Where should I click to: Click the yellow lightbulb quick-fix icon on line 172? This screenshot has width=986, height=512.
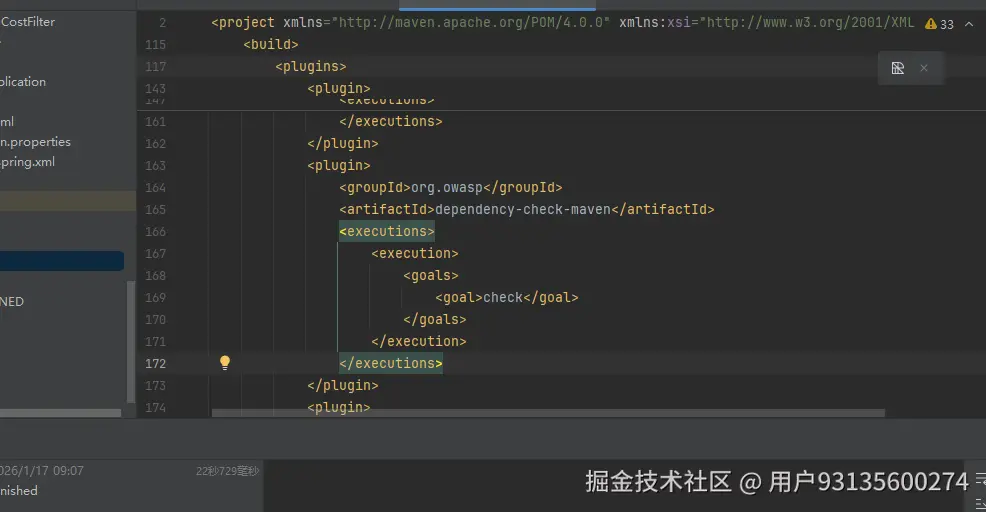(x=224, y=362)
